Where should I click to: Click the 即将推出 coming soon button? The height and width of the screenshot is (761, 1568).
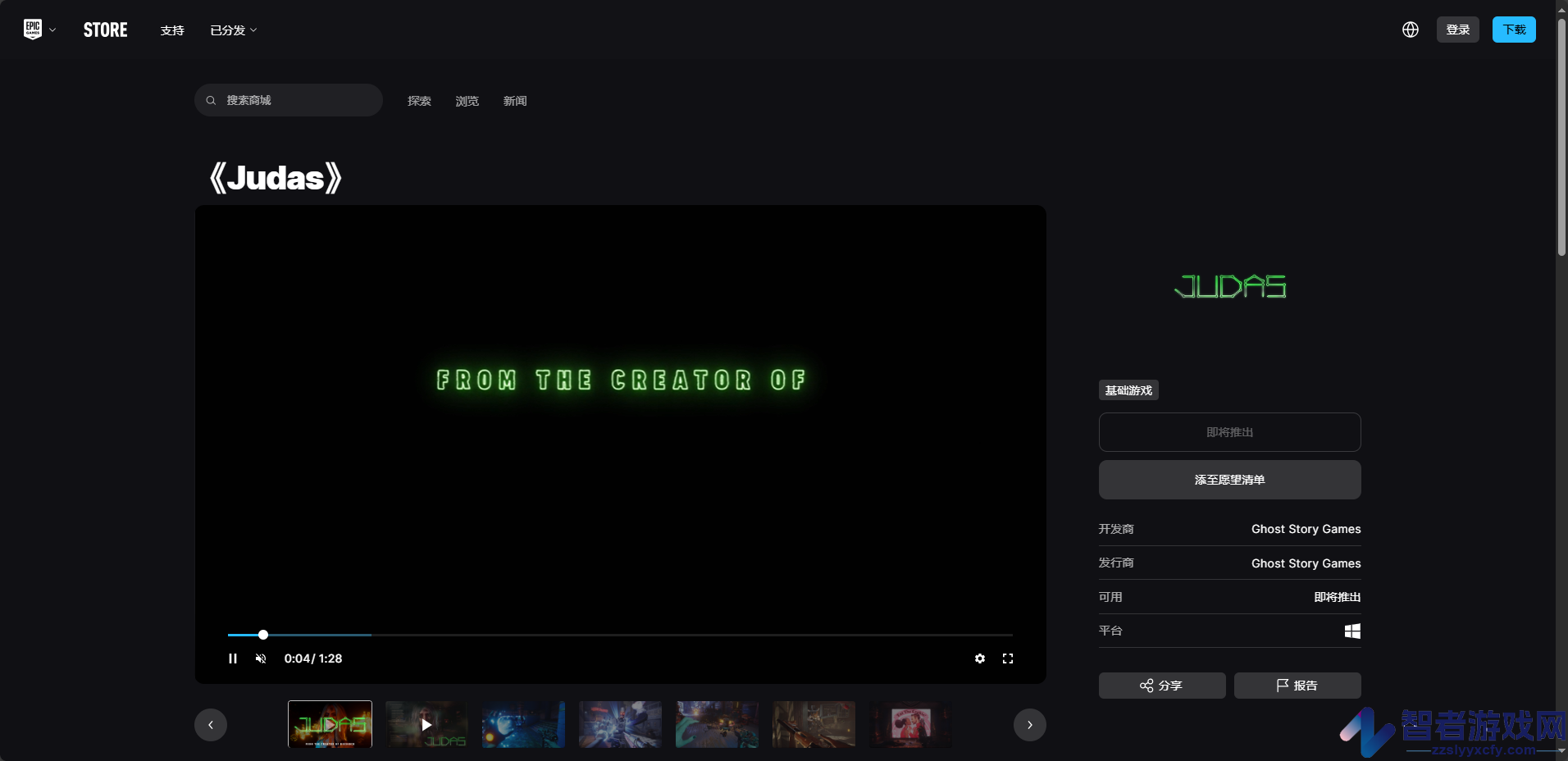1230,432
